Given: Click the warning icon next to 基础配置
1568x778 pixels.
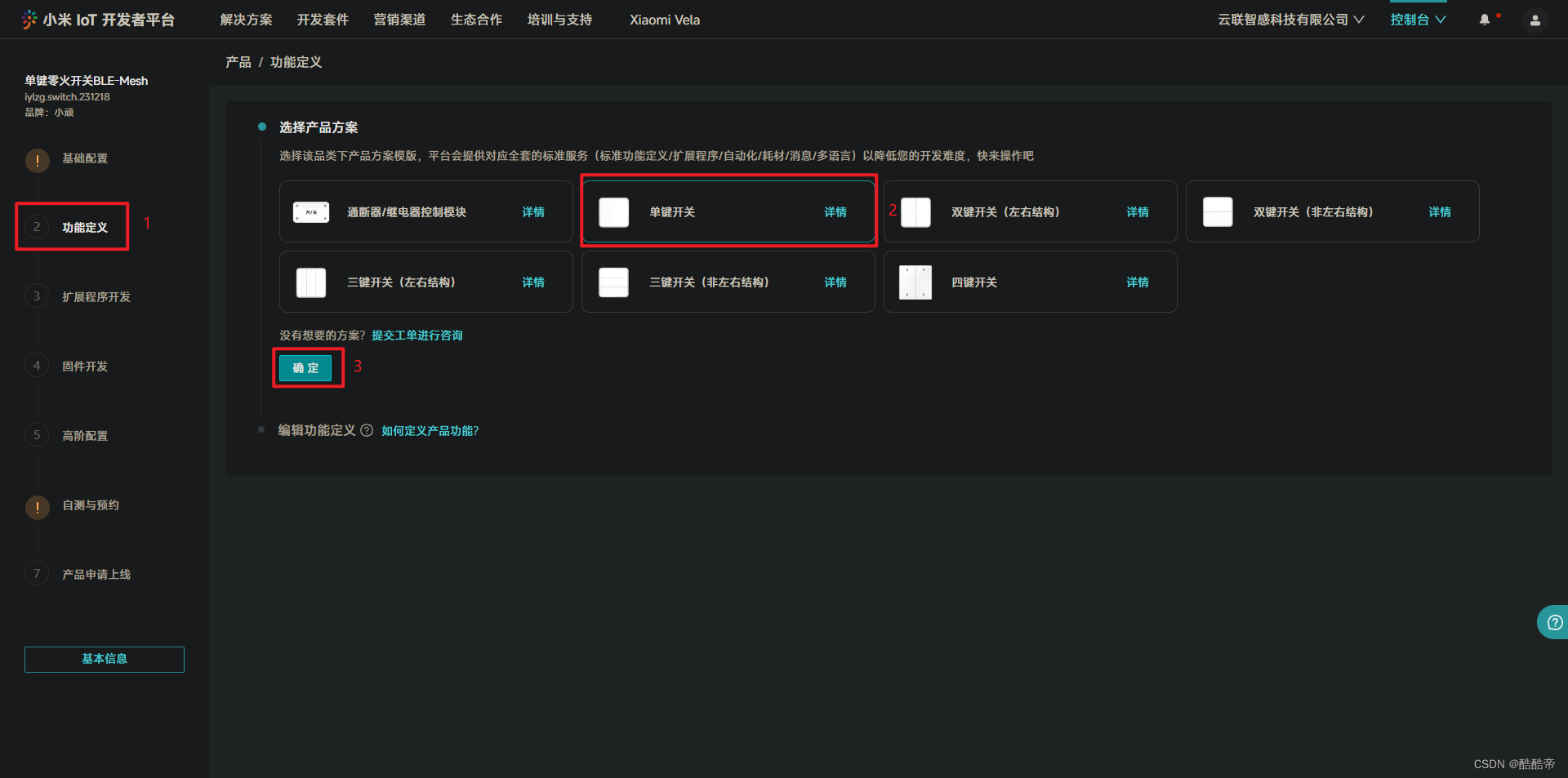Looking at the screenshot, I should [x=37, y=160].
